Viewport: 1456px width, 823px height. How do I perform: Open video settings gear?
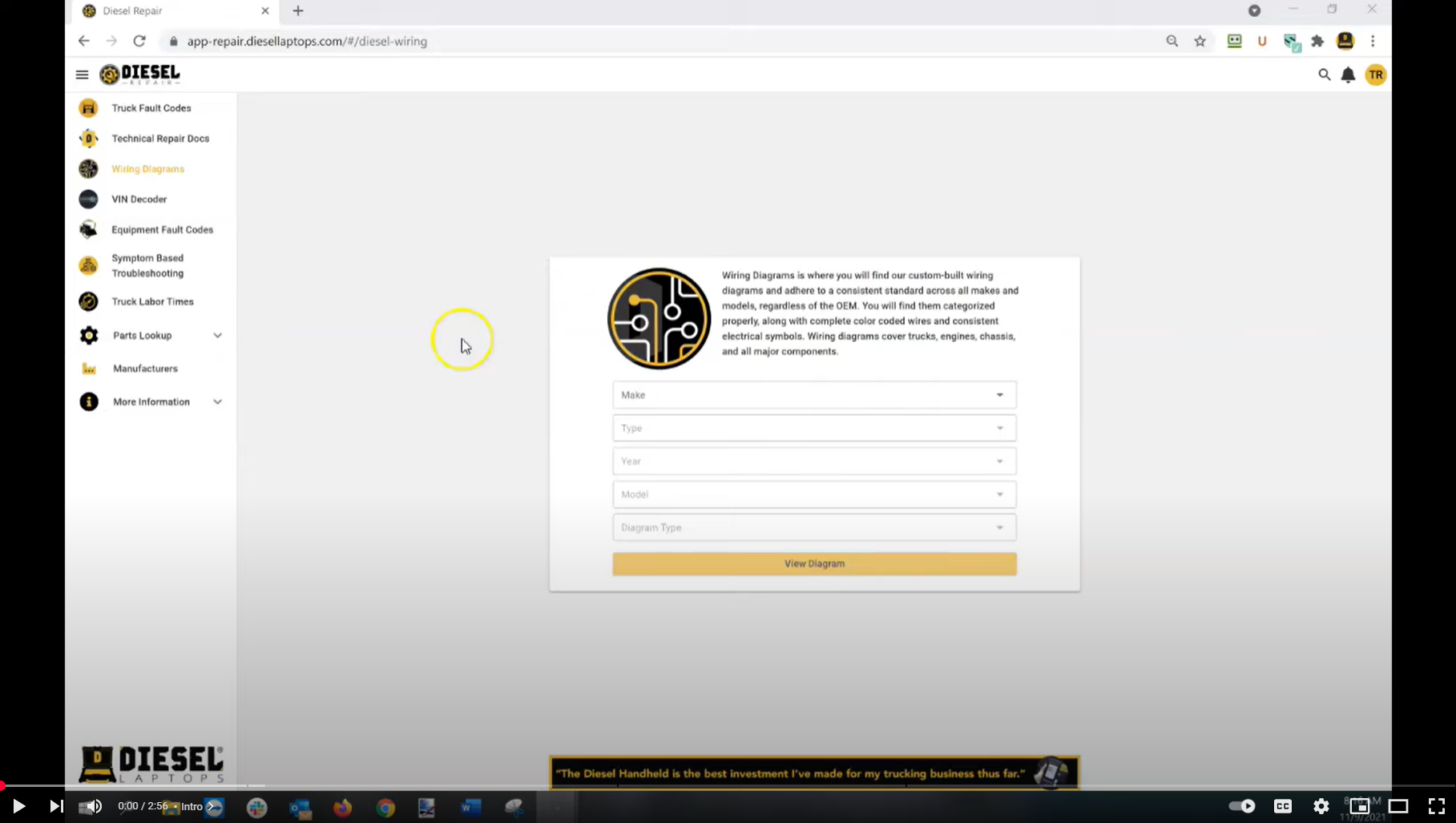tap(1321, 806)
